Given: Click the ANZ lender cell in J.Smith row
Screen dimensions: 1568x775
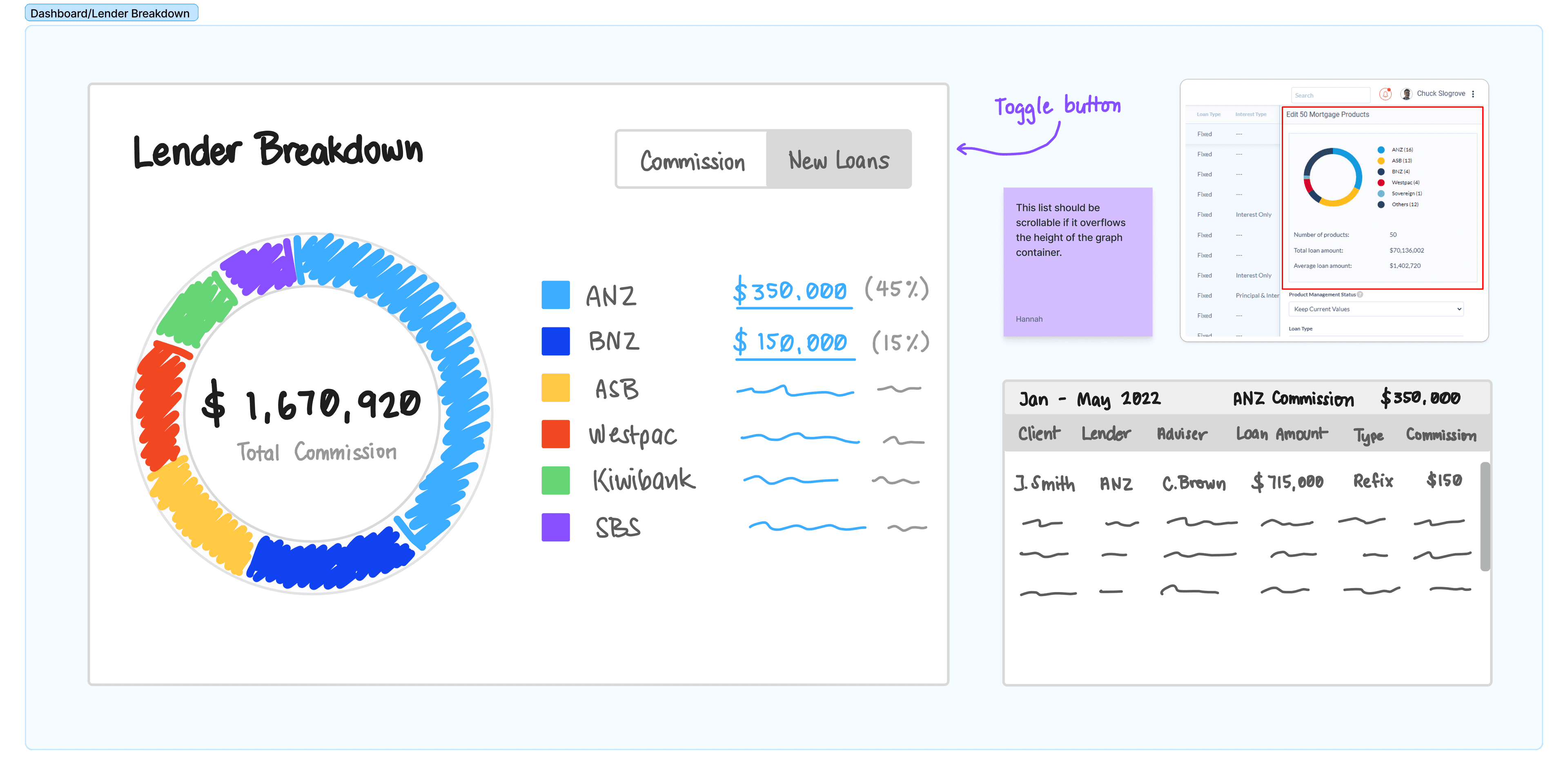Looking at the screenshot, I should tap(1116, 484).
